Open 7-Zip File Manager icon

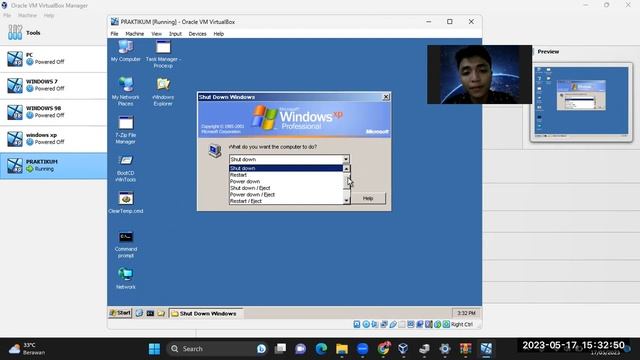[125, 129]
